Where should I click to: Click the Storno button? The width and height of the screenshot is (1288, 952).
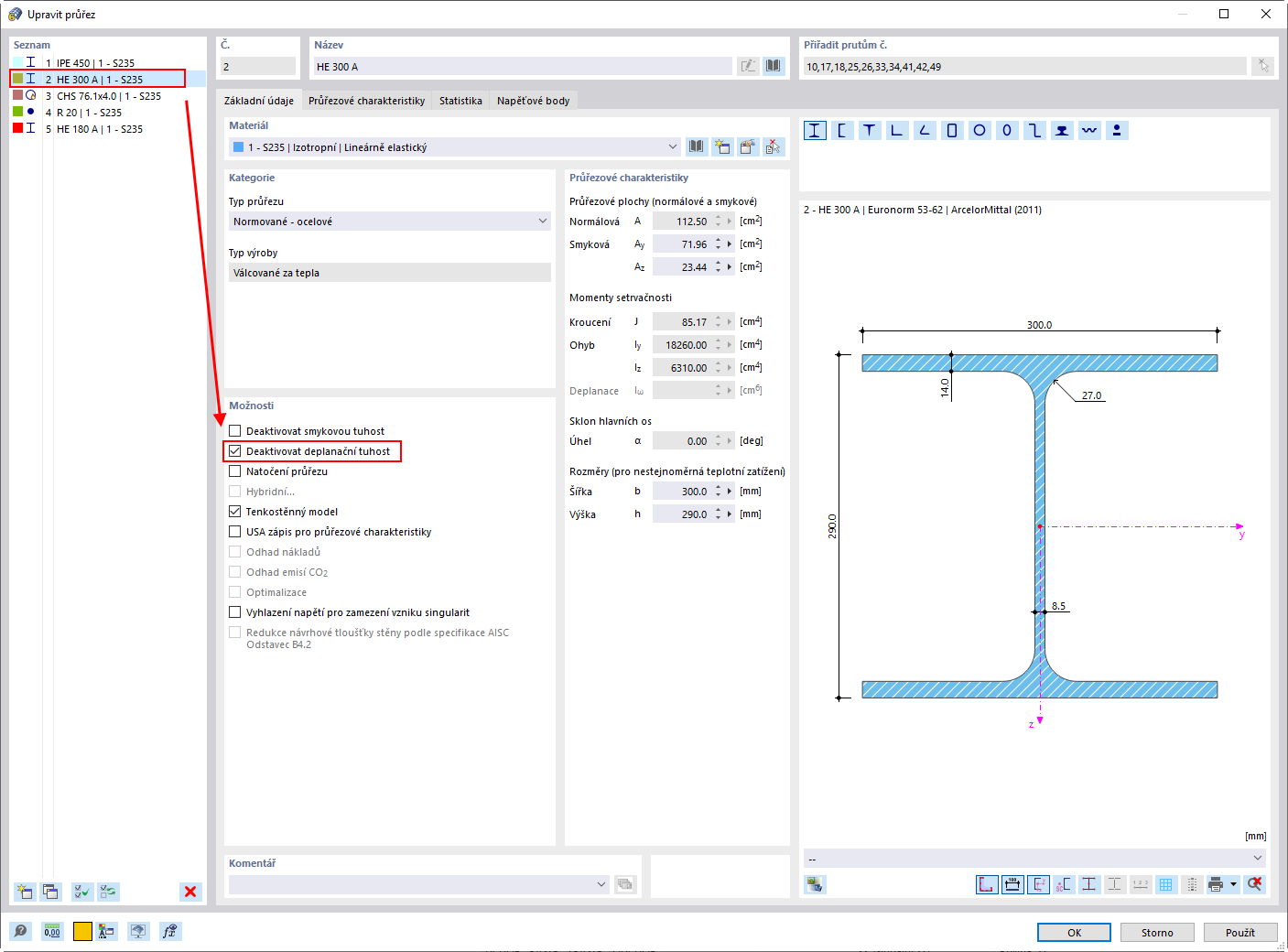point(1157,932)
